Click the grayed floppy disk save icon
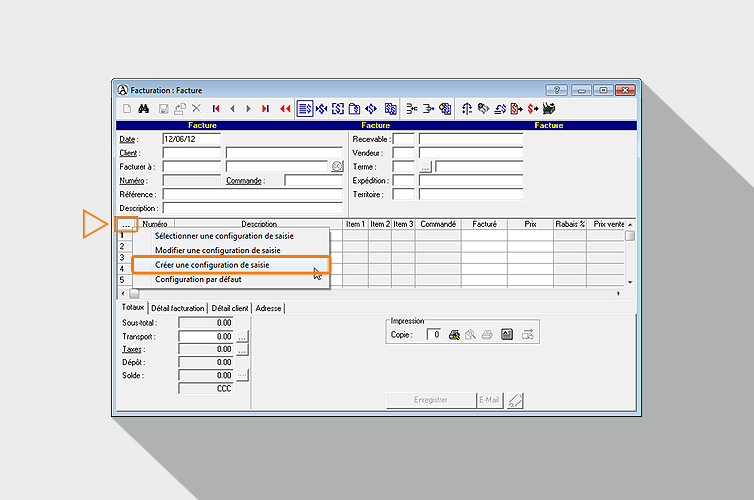Screen dimensions: 754x500 click(x=163, y=109)
